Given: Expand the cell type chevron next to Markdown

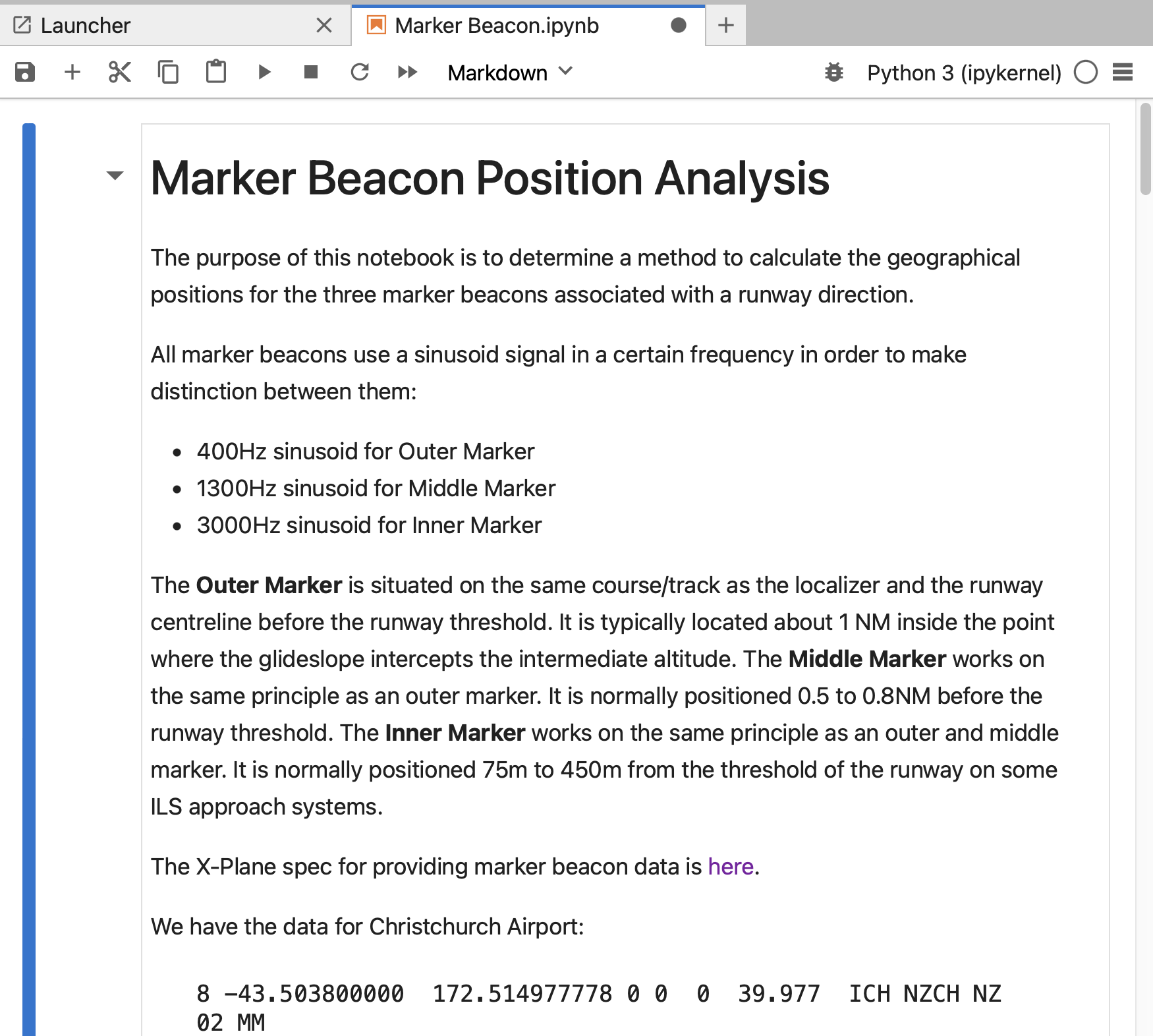Looking at the screenshot, I should (565, 72).
